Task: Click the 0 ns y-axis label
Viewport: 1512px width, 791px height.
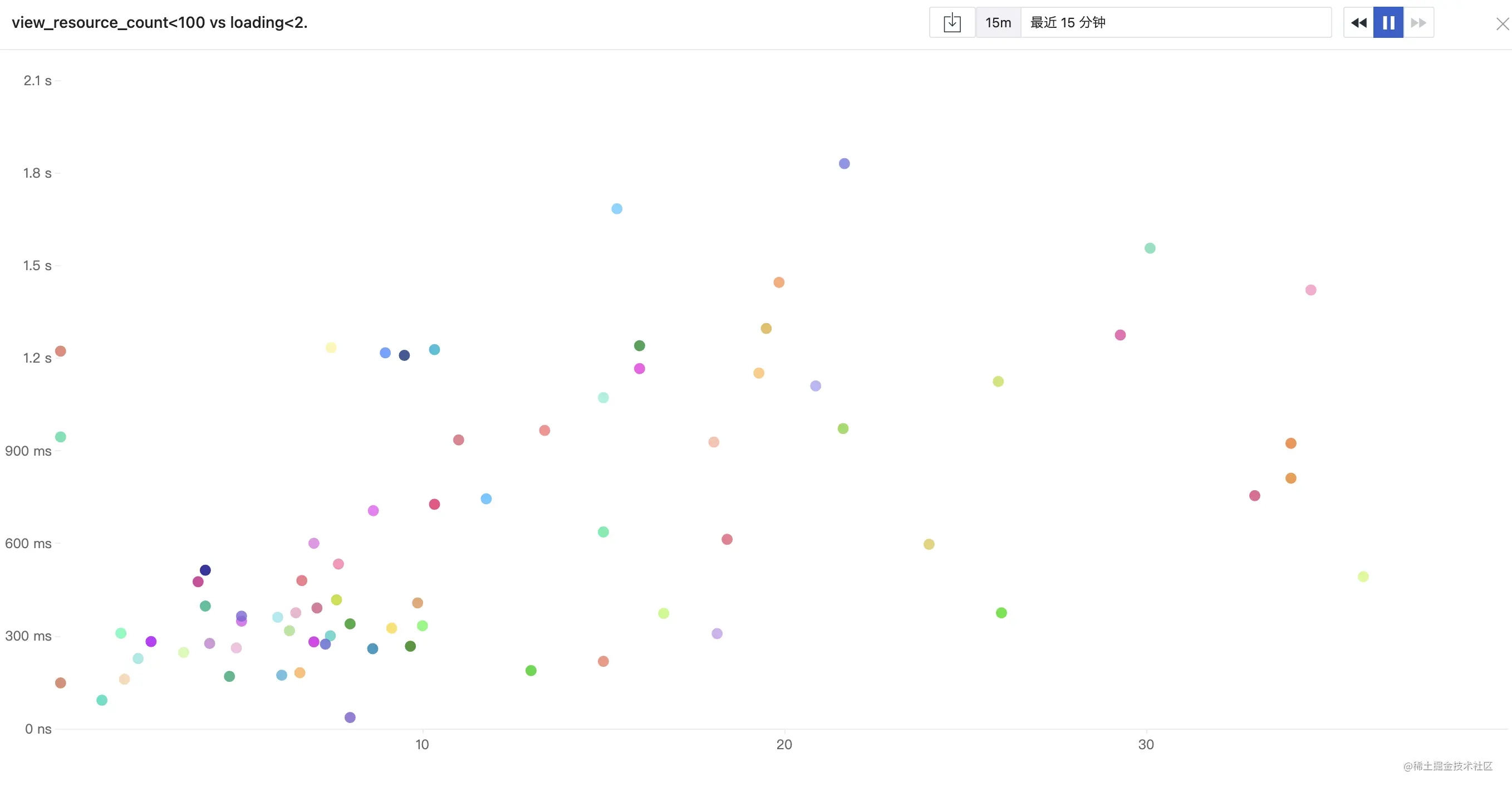Action: (x=38, y=729)
